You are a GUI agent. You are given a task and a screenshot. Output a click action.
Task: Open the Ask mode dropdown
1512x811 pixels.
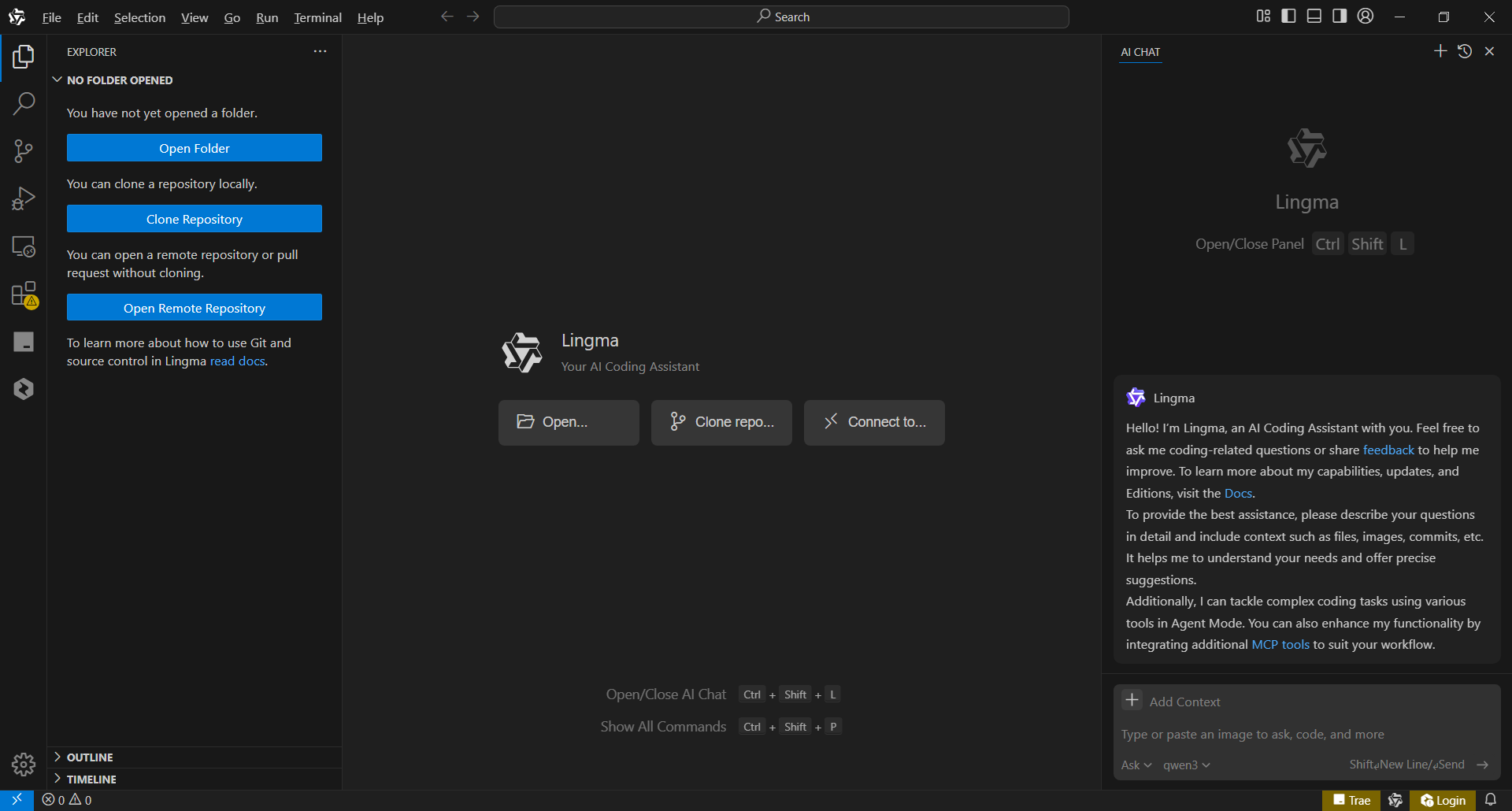(1136, 765)
